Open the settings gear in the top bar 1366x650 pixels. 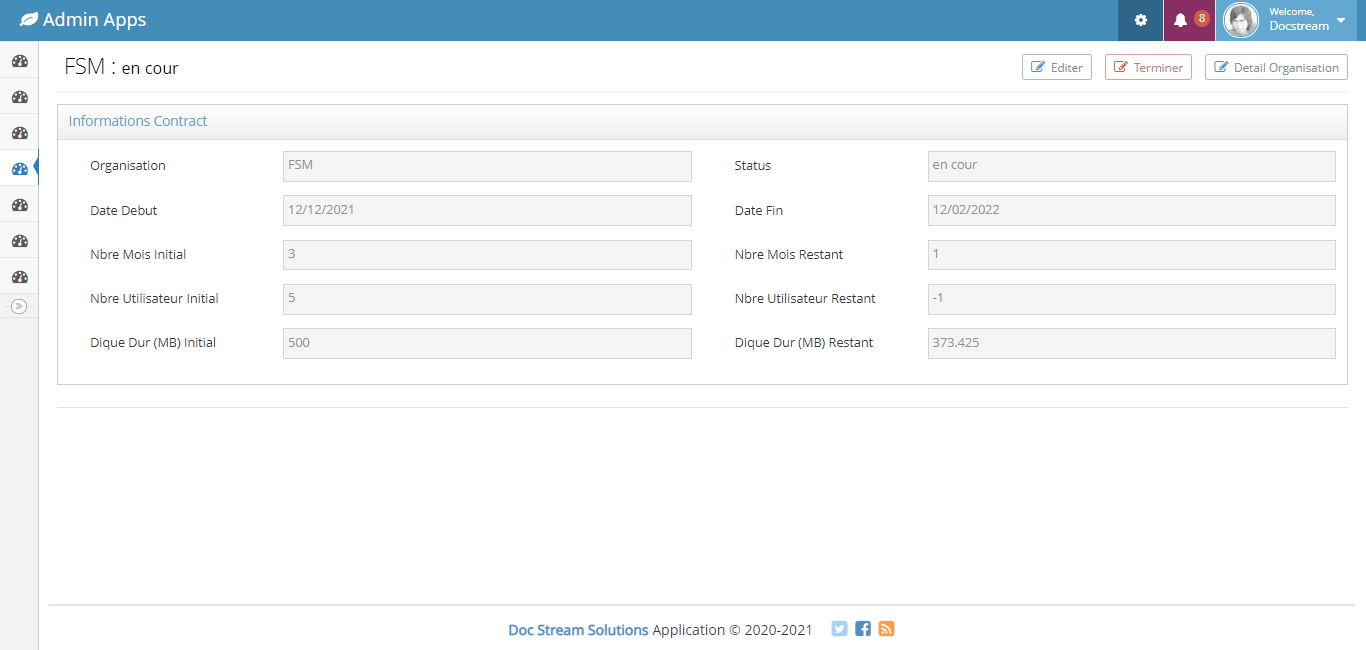tap(1140, 20)
